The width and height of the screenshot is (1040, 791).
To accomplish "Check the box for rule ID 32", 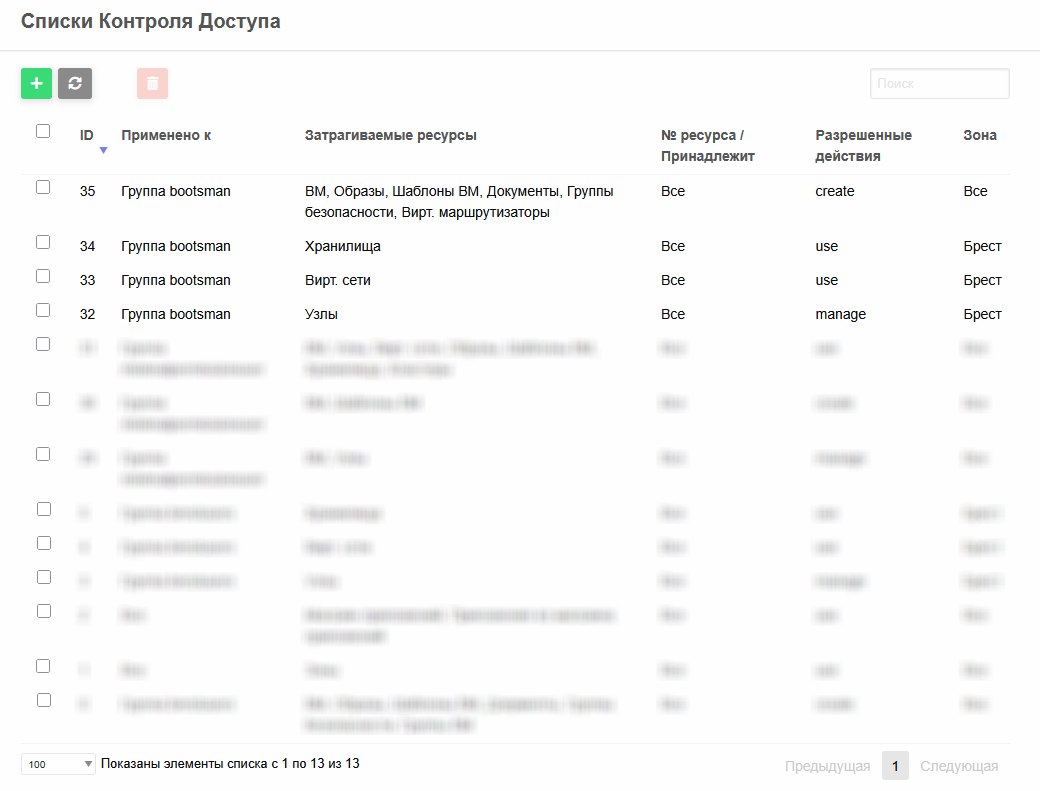I will tap(43, 310).
